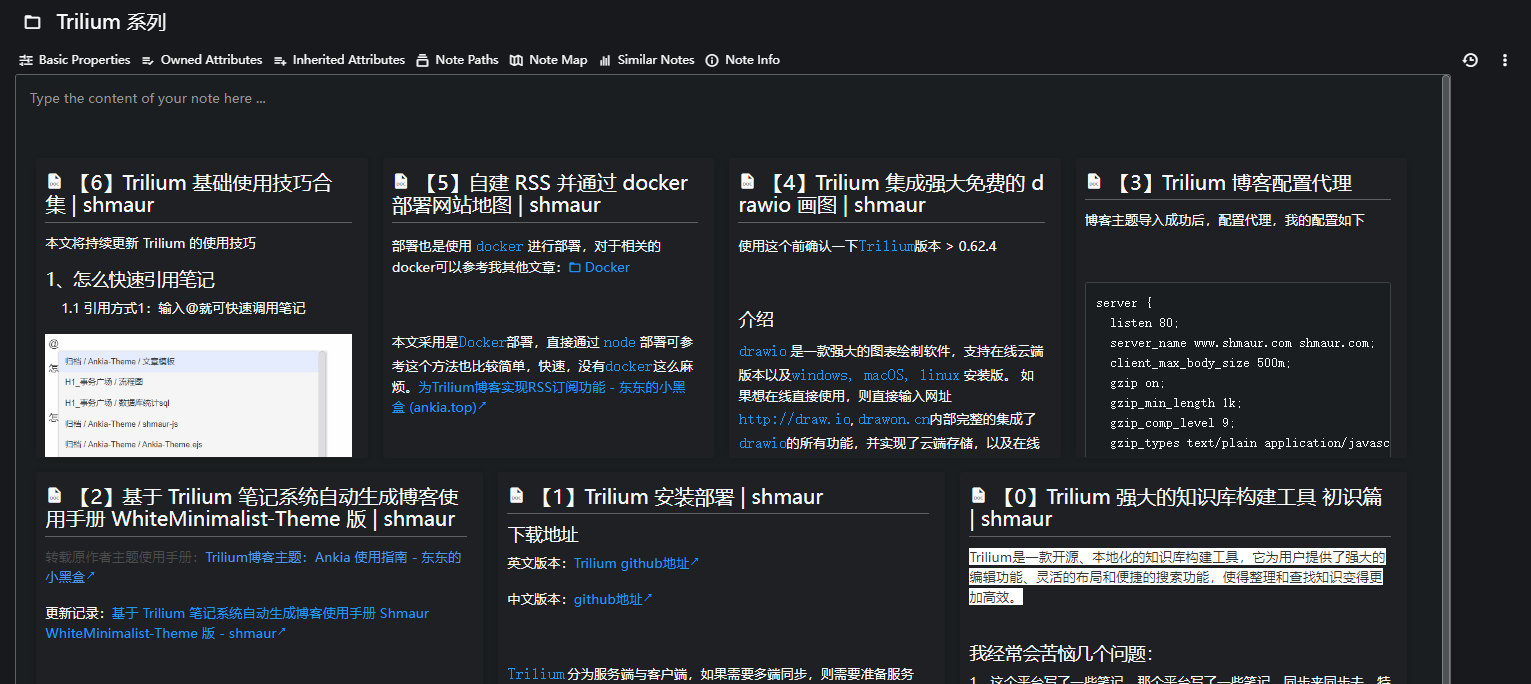Open the Owned Attributes tab
This screenshot has width=1531, height=684.
202,60
